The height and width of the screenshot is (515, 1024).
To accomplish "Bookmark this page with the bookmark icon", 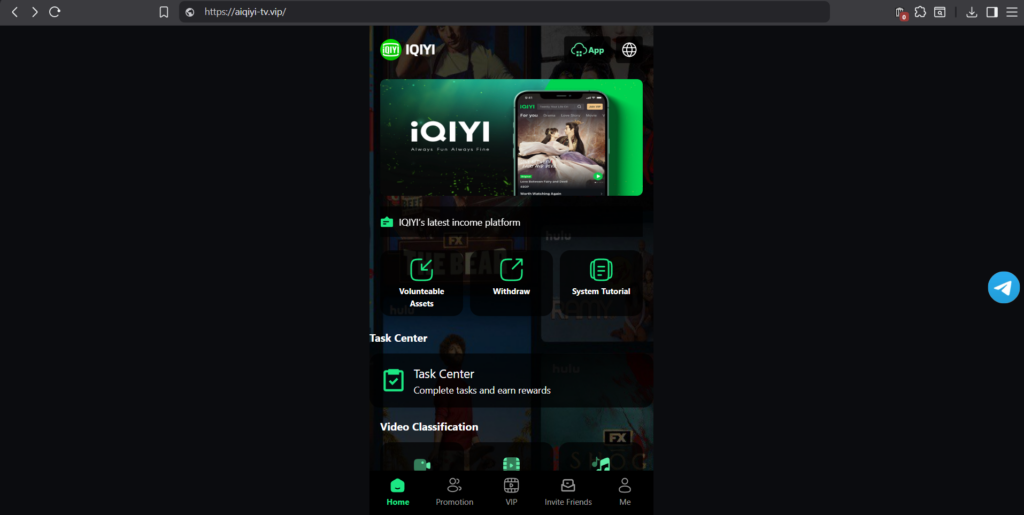I will [164, 12].
